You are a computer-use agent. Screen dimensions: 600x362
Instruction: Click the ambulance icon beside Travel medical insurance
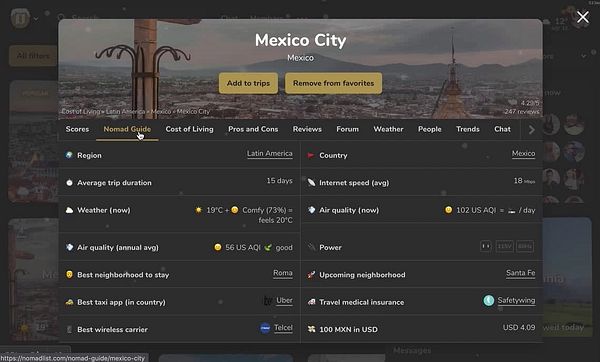[311, 302]
